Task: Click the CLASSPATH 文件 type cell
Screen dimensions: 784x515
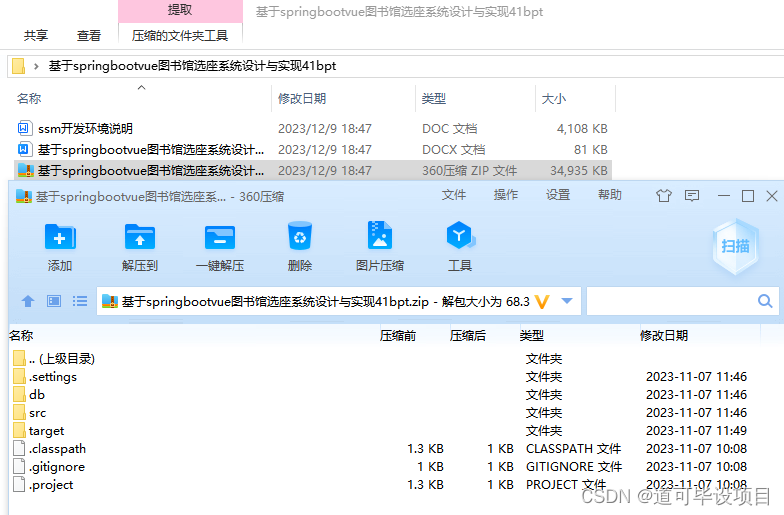Action: 574,448
